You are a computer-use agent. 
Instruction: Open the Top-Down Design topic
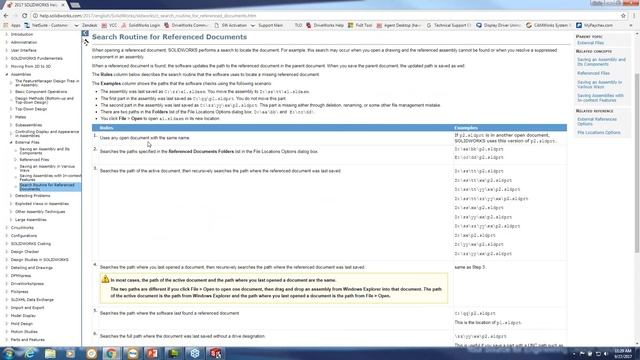point(31,109)
